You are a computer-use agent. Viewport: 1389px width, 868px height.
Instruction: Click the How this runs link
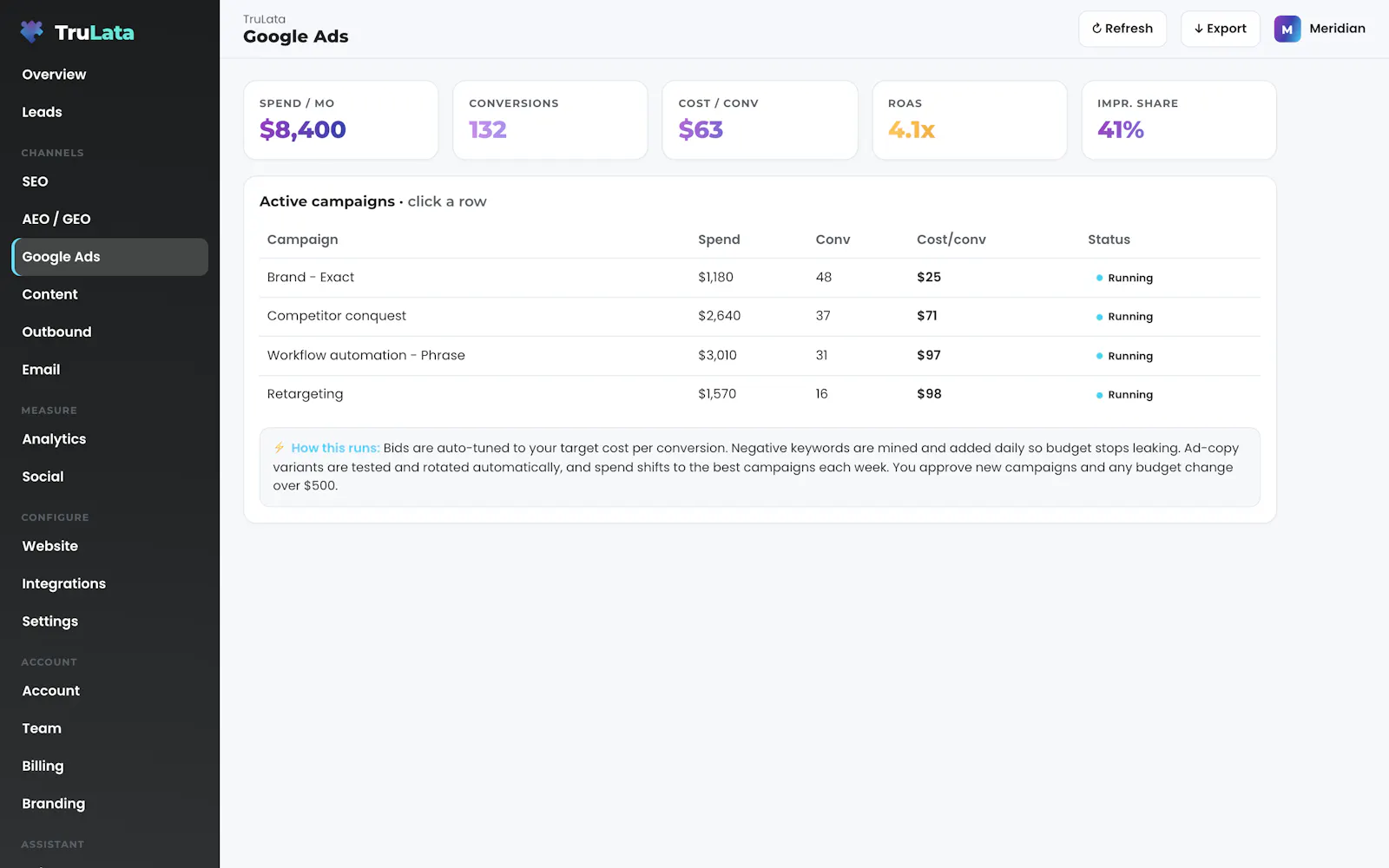tap(335, 448)
